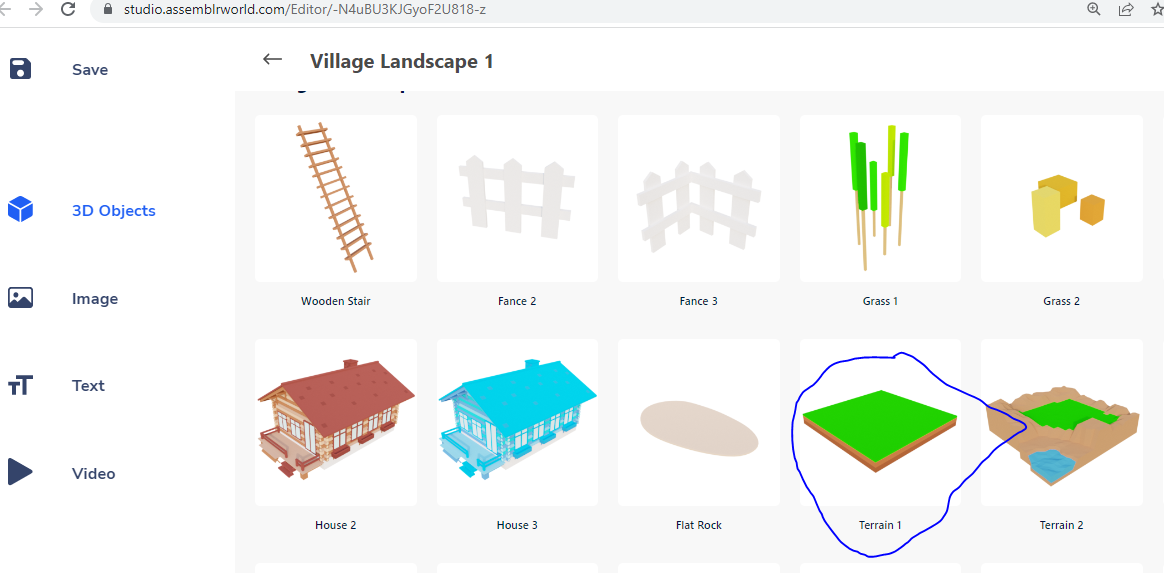Open the Video menu label
The width and height of the screenshot is (1164, 573).
[x=94, y=474]
